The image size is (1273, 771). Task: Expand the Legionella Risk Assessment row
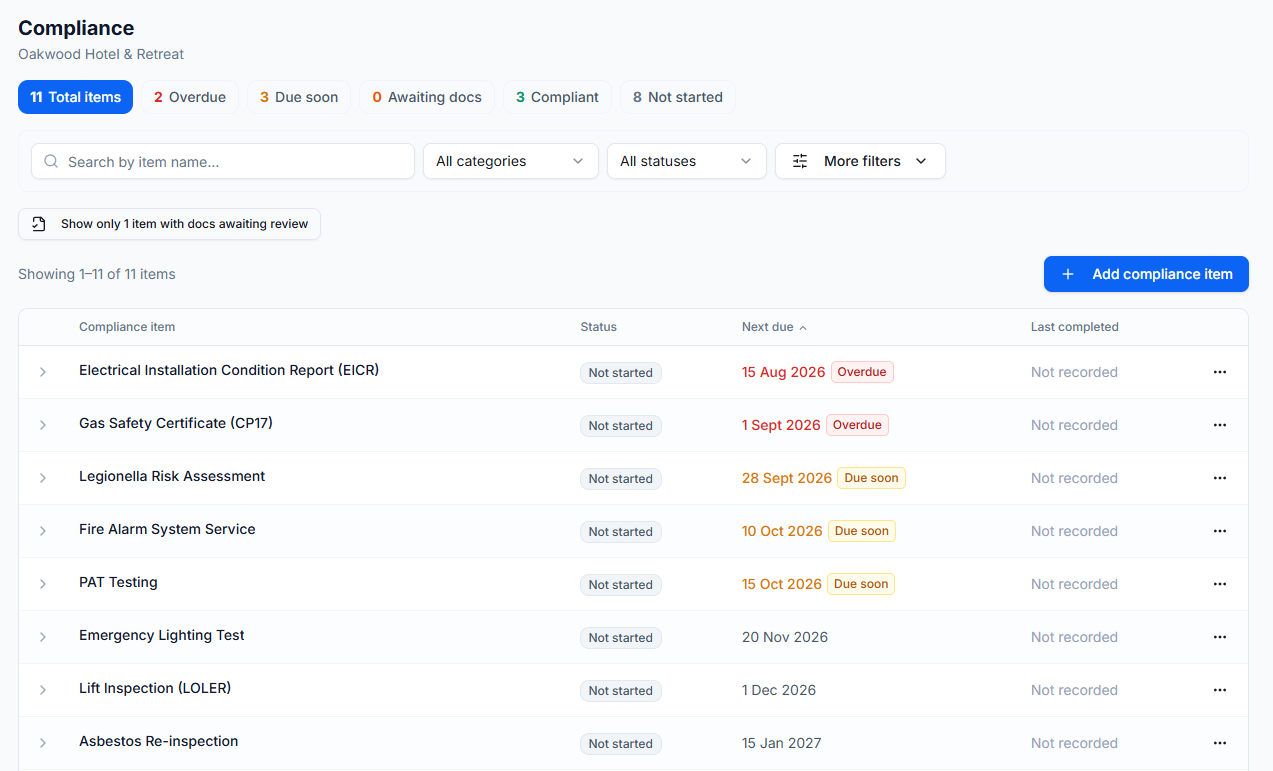click(43, 478)
